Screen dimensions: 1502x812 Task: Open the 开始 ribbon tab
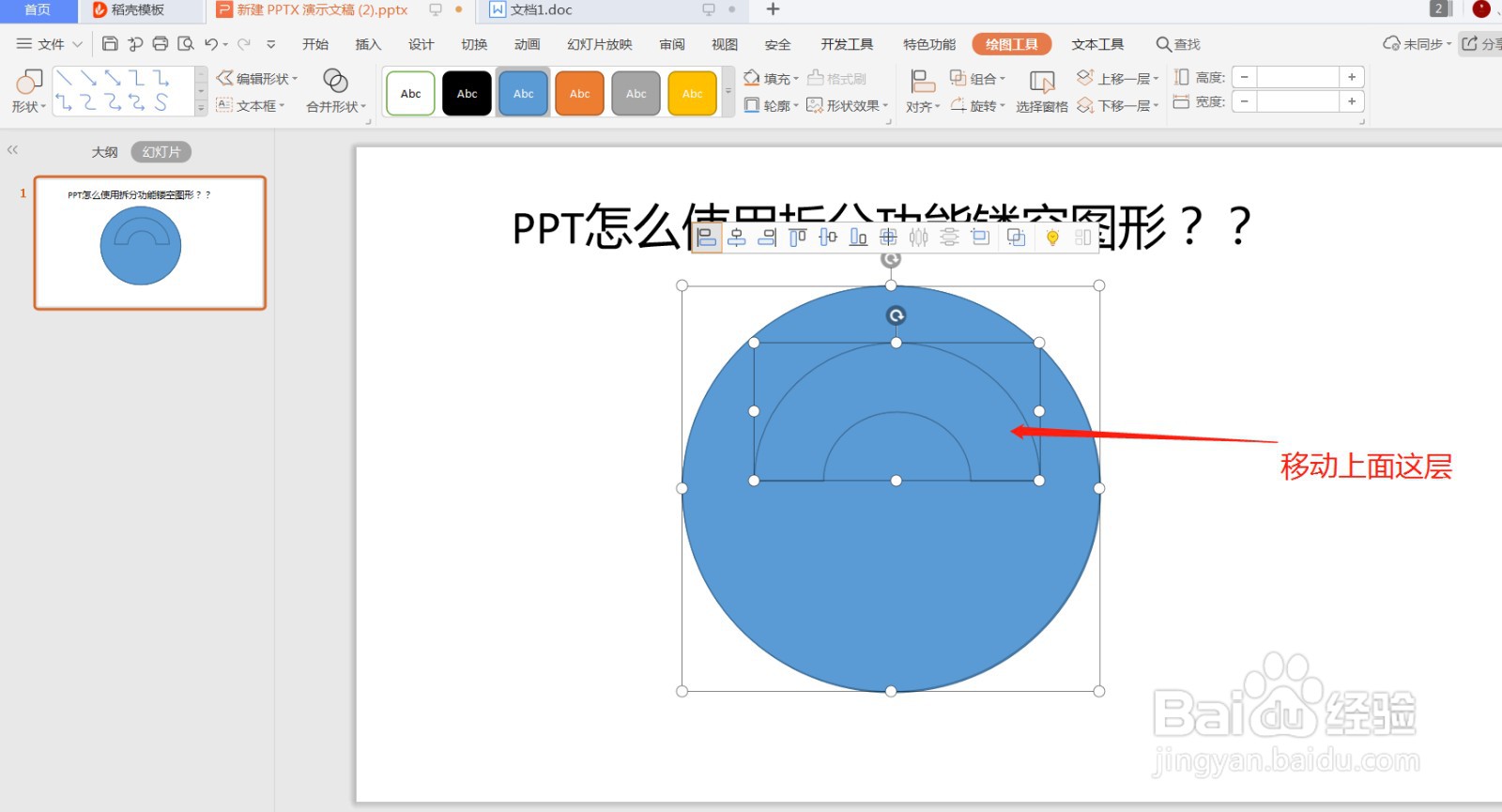[x=315, y=44]
